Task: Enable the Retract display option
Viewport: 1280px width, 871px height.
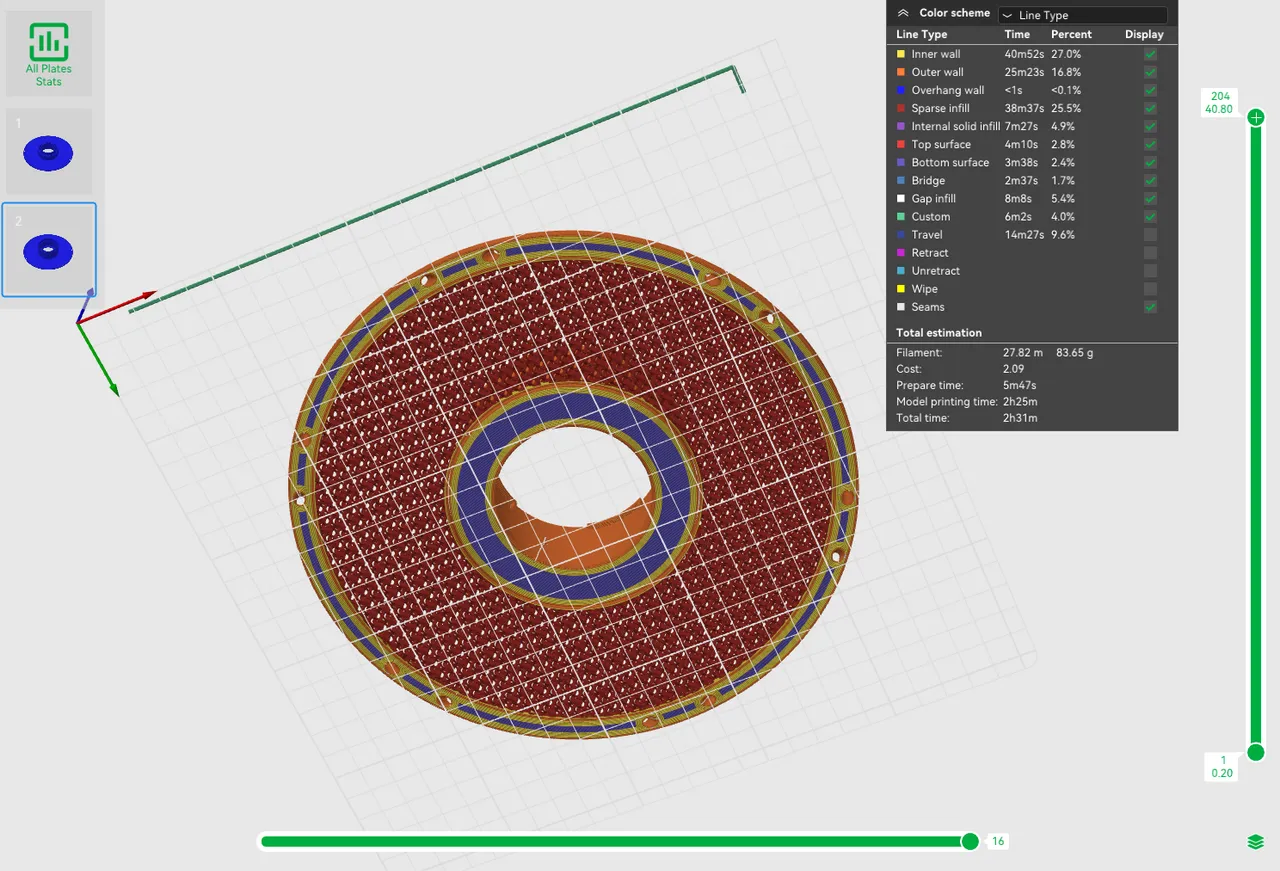Action: 1149,252
